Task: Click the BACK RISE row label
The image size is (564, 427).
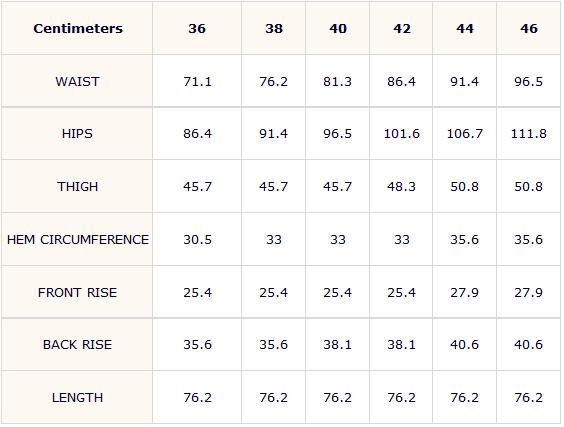Action: 78,345
